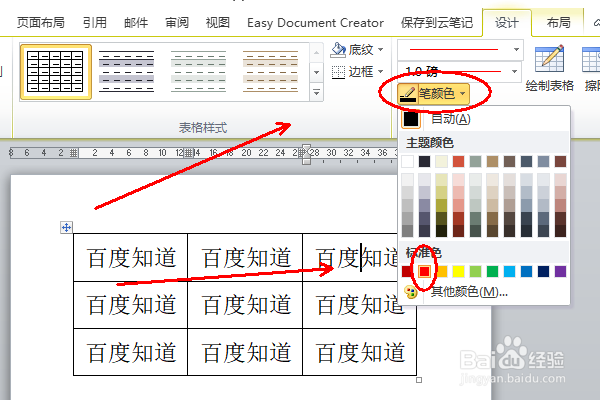Viewport: 600px width, 400px height.
Task: Apply the purple banded table style
Action: pos(126,72)
